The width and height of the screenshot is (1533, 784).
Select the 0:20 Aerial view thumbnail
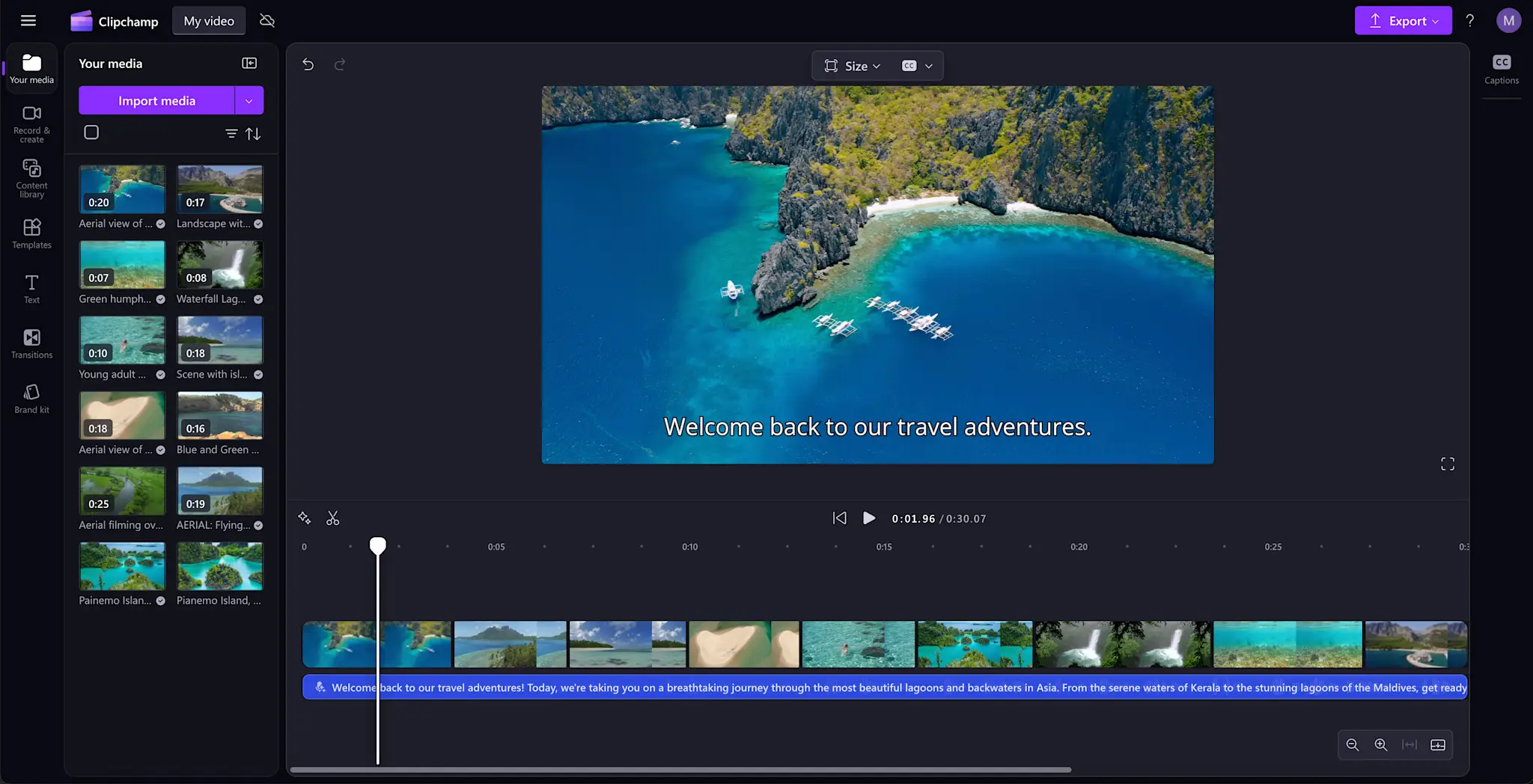122,189
